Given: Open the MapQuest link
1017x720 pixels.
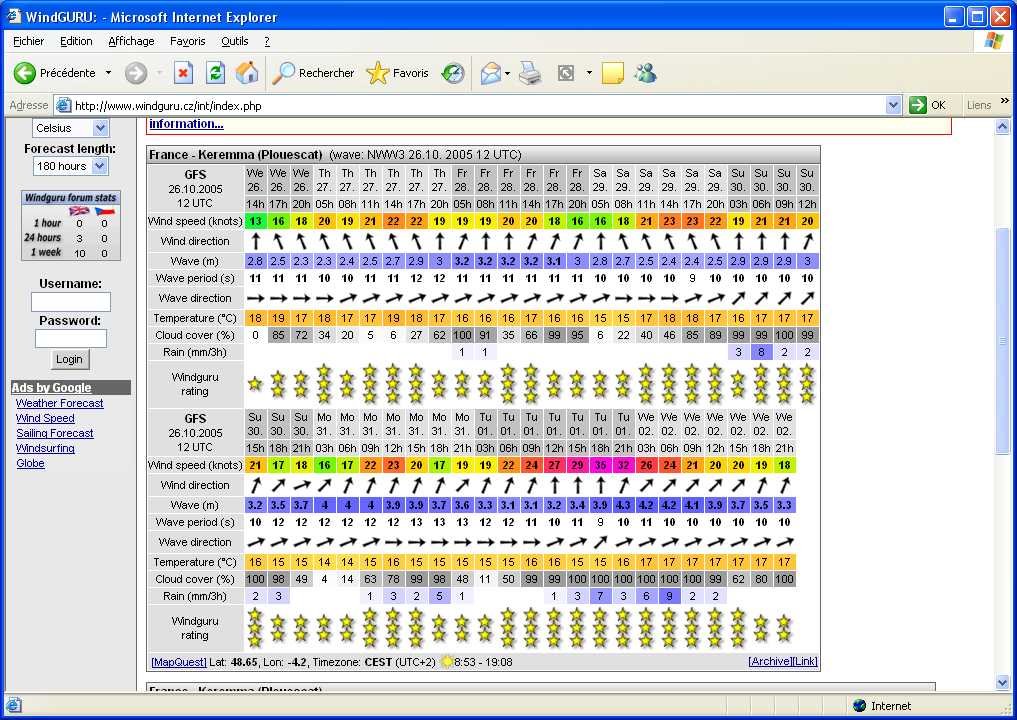Looking at the screenshot, I should coord(179,662).
